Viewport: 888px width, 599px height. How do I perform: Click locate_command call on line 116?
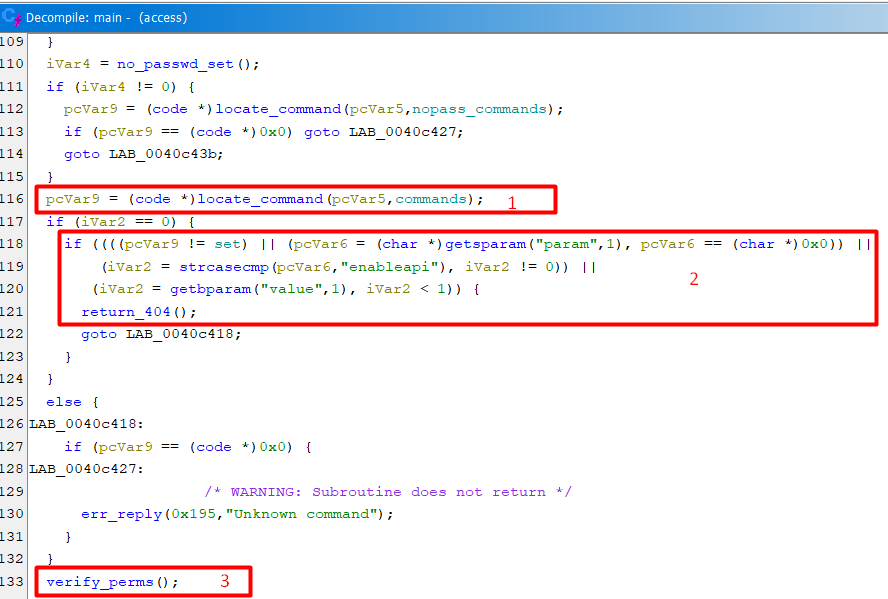(x=260, y=199)
